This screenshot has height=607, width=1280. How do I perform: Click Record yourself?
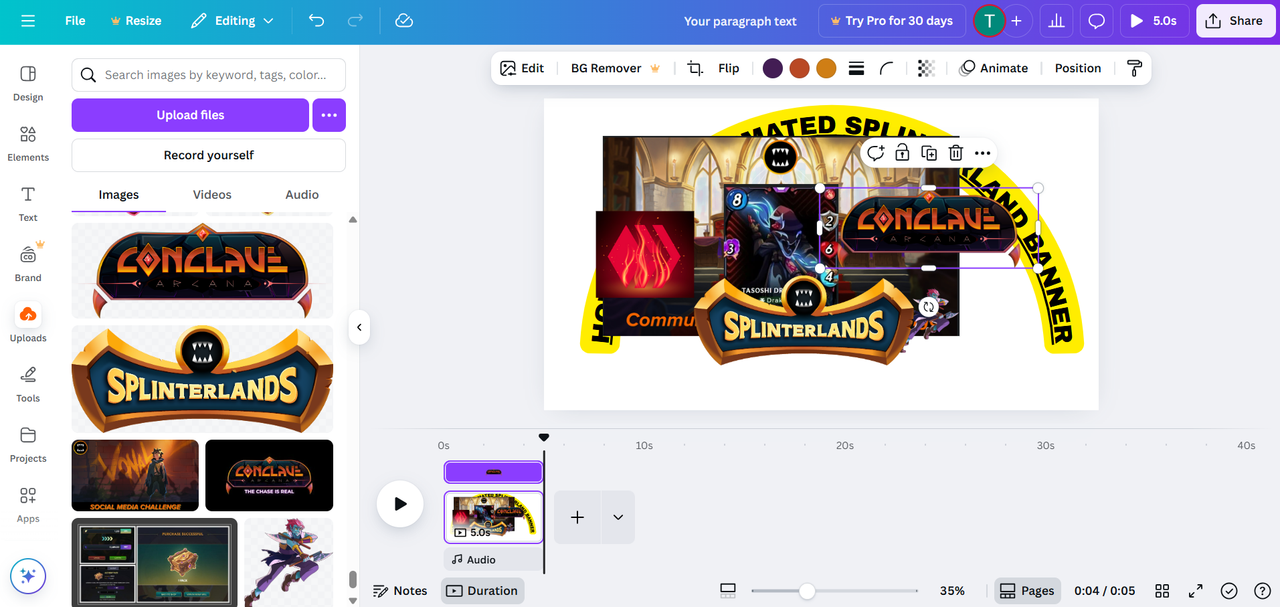pyautogui.click(x=209, y=155)
